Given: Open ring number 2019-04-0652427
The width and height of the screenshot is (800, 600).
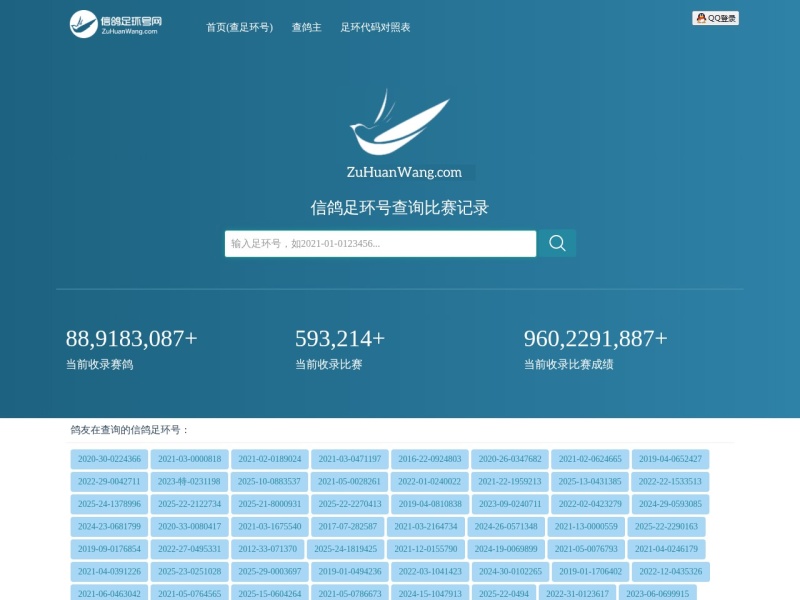Looking at the screenshot, I should (670, 459).
